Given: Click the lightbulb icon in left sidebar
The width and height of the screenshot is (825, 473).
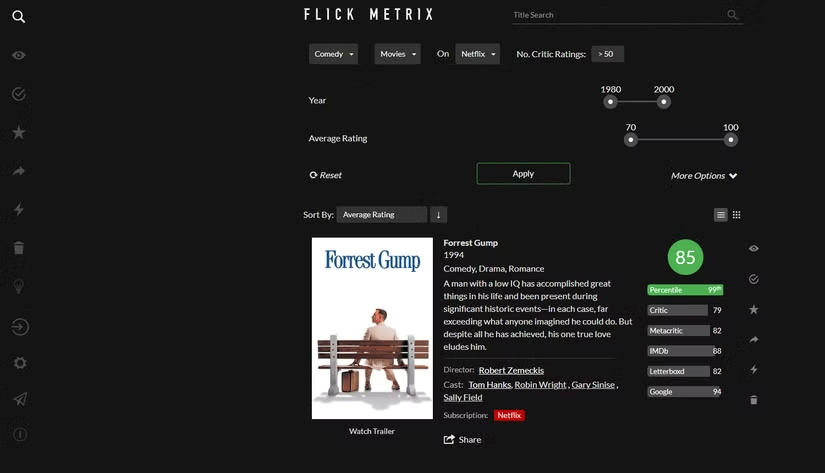Looking at the screenshot, I should point(19,286).
